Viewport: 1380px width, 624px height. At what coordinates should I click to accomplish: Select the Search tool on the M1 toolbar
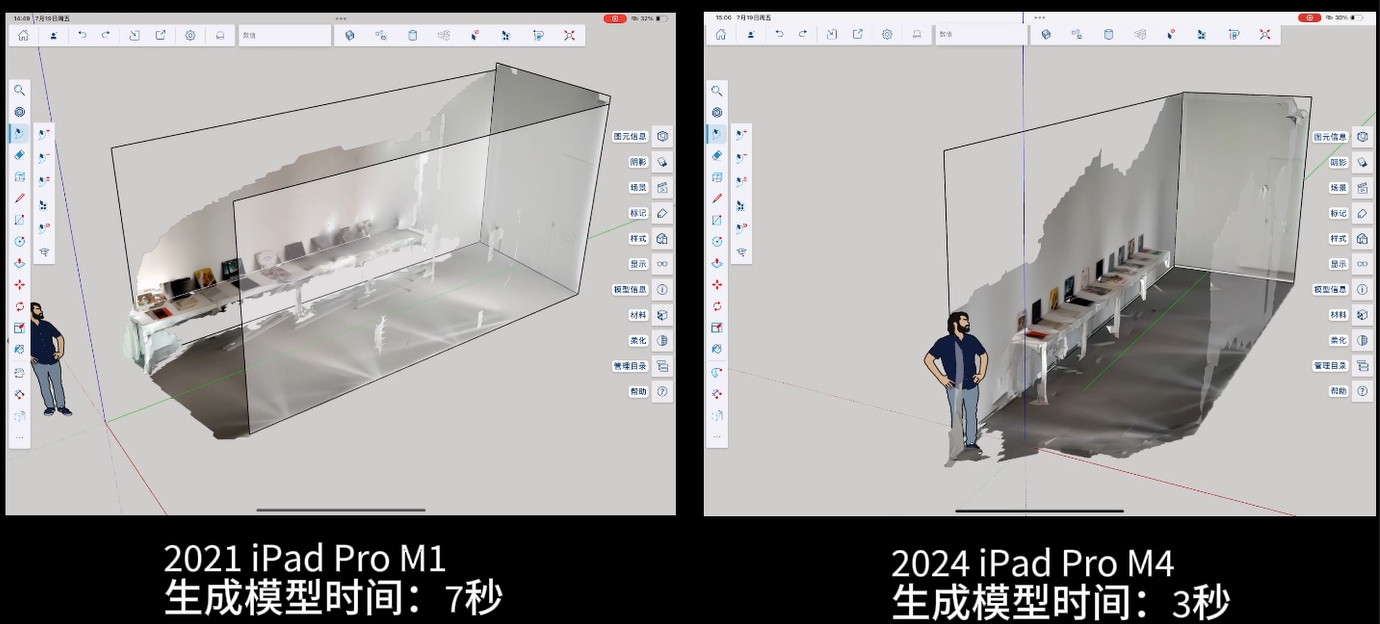[19, 90]
